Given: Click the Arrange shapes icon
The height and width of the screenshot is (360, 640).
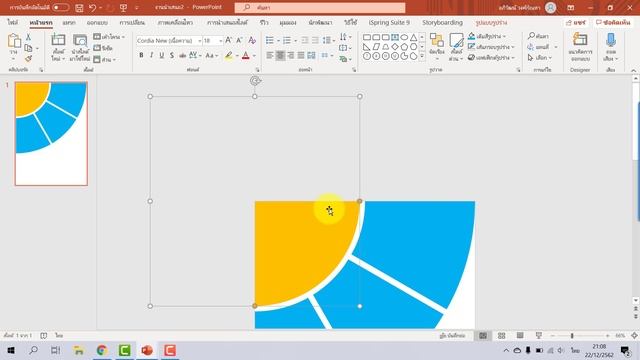Looking at the screenshot, I should point(437,41).
